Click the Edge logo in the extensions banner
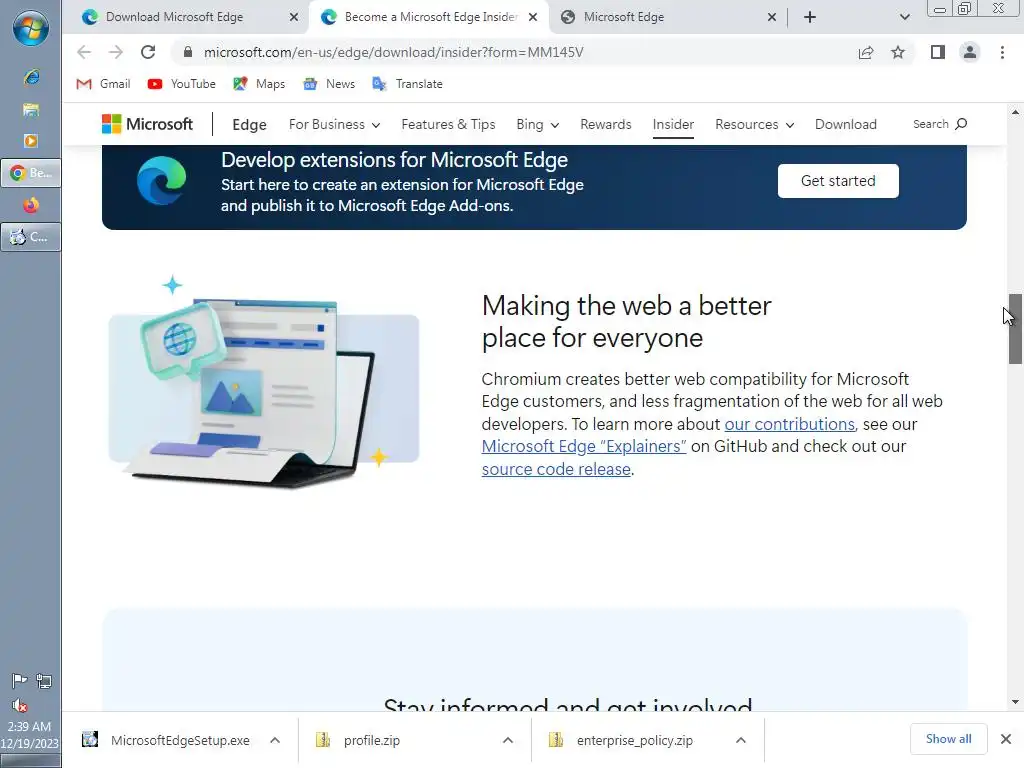 (x=161, y=181)
